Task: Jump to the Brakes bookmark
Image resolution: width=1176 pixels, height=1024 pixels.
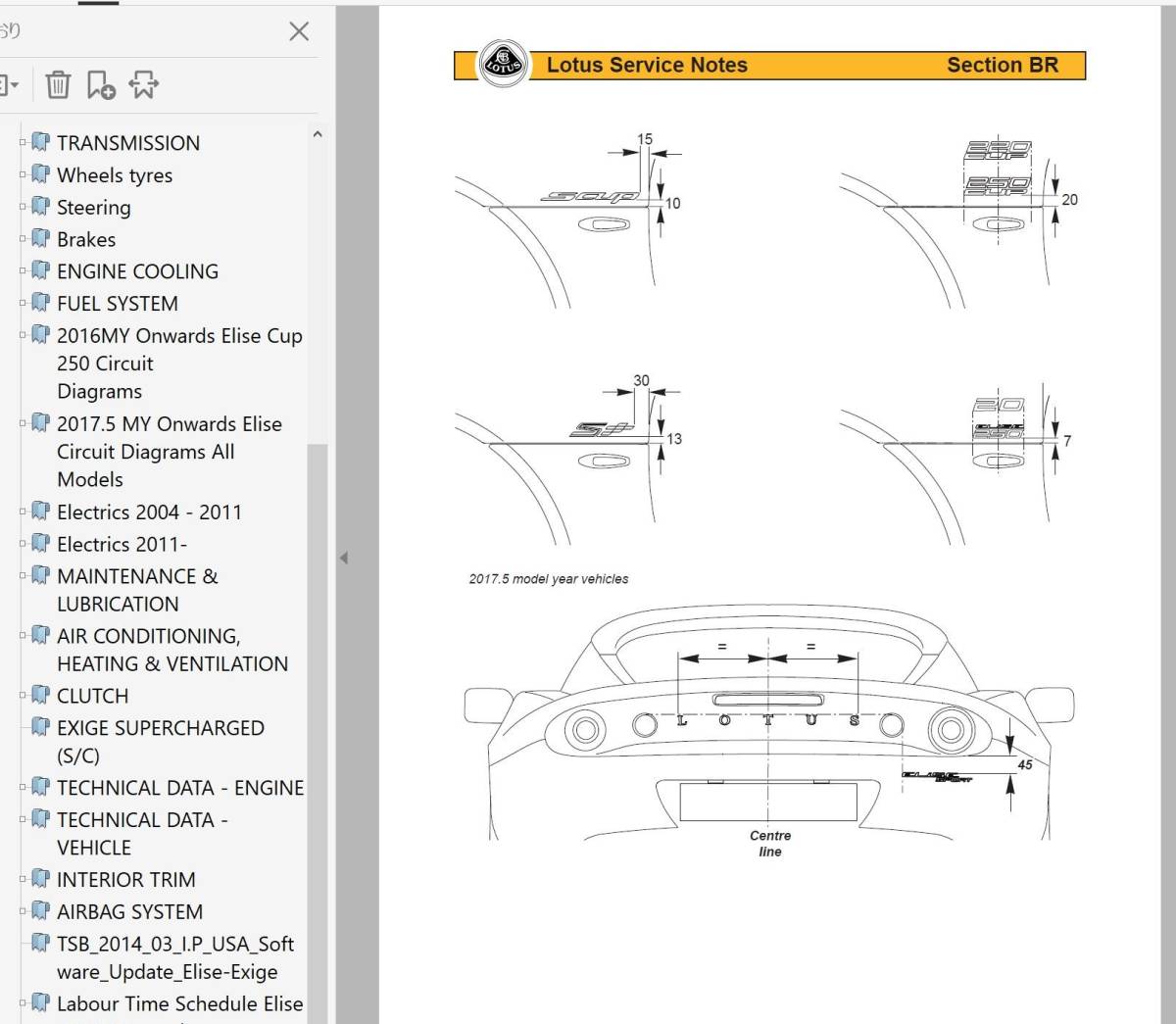Action: click(86, 240)
